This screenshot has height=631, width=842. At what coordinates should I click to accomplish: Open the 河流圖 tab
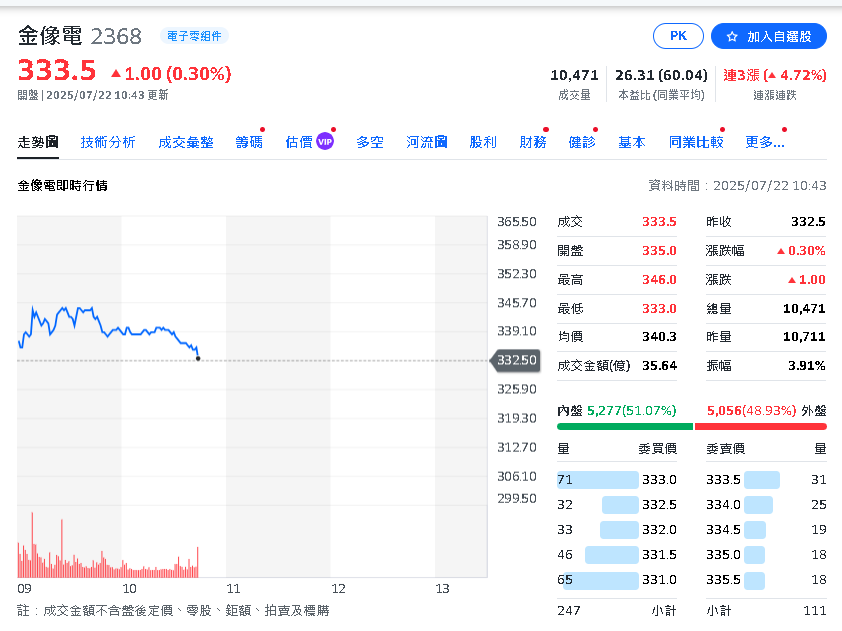click(426, 142)
